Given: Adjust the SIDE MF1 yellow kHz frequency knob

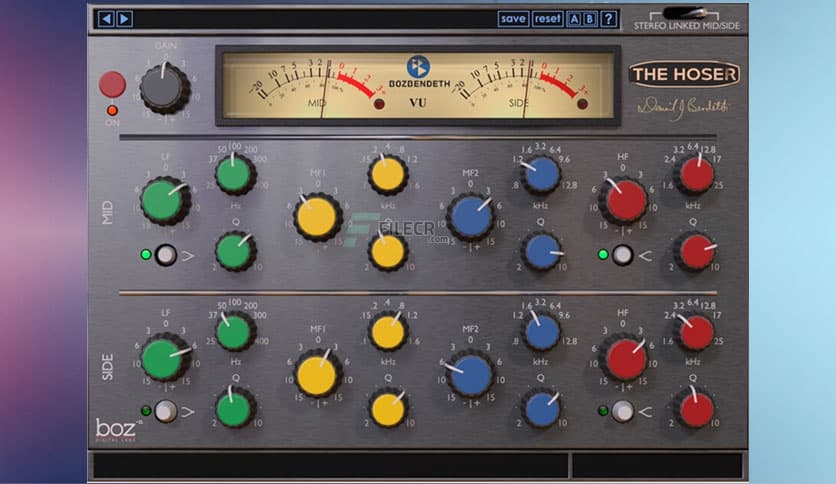Looking at the screenshot, I should click(388, 331).
